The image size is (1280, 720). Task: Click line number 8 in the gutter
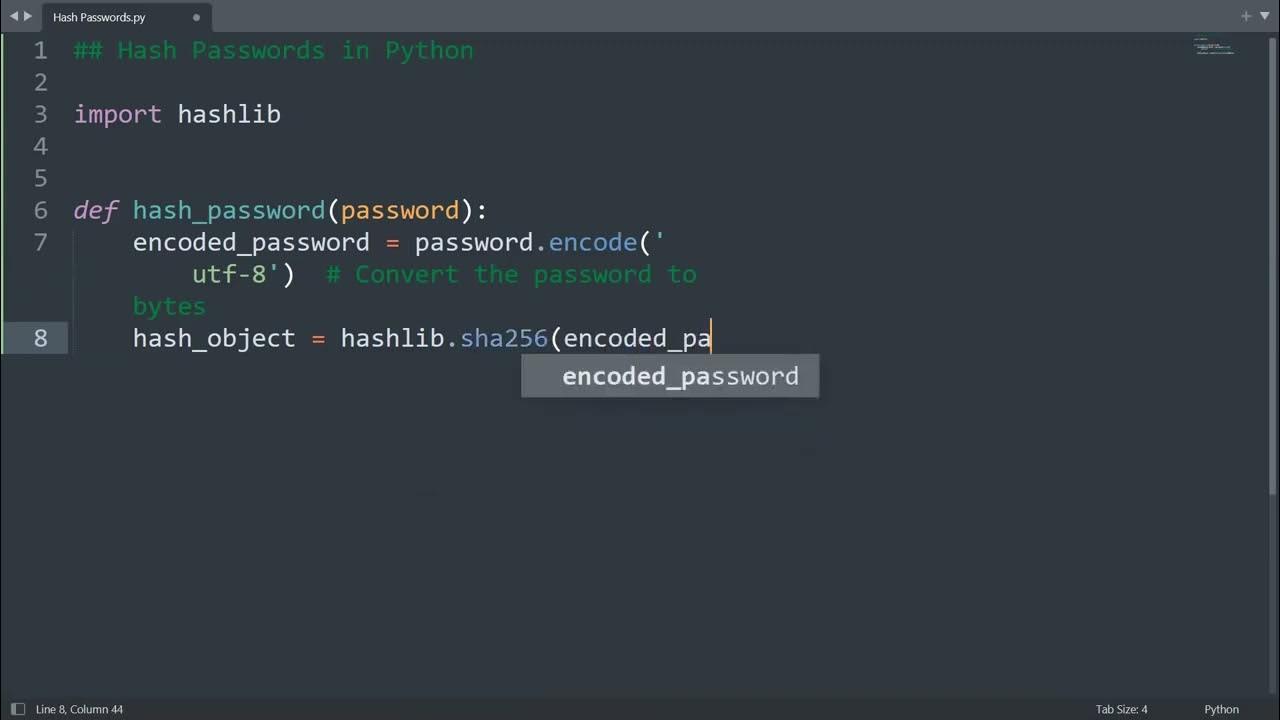point(41,338)
